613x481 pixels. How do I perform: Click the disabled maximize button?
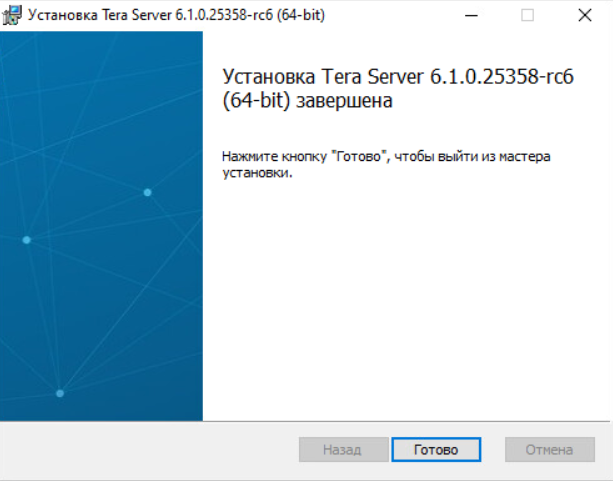[527, 15]
